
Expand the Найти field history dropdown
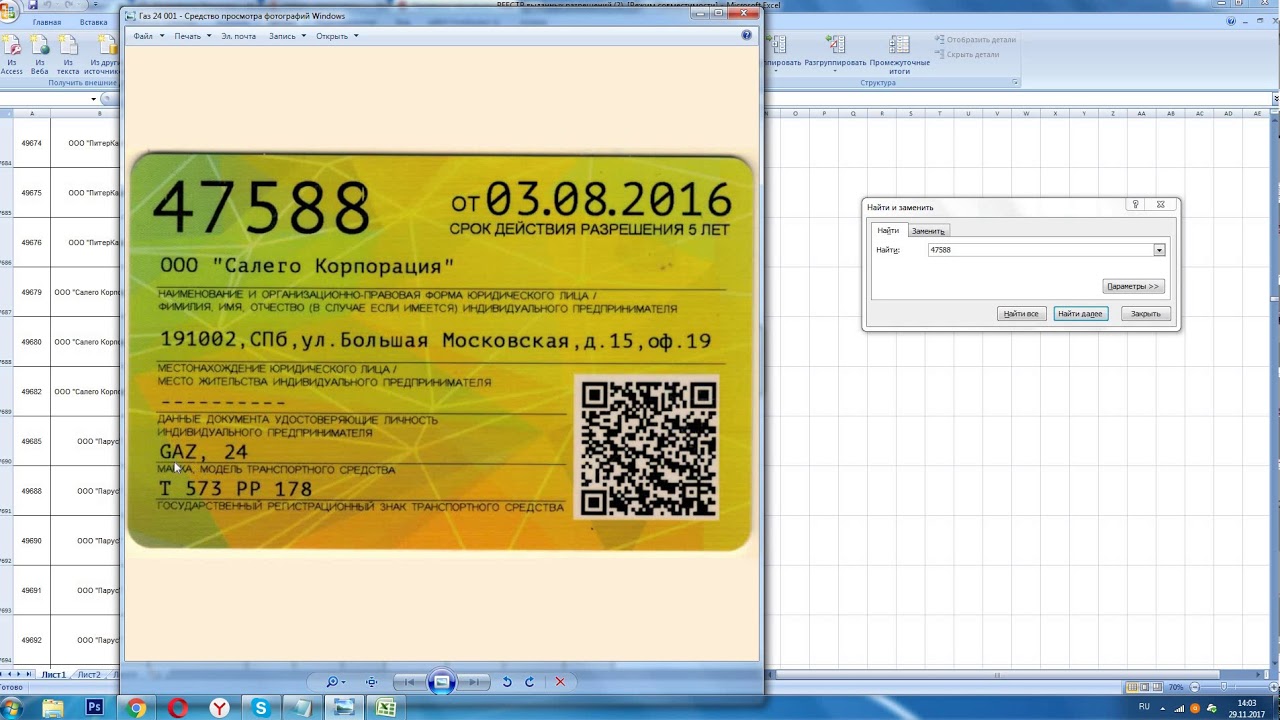(1159, 250)
